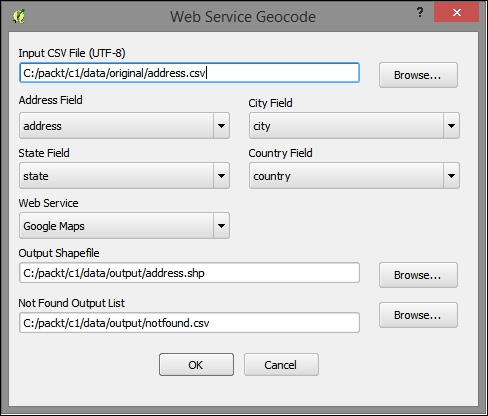Image resolution: width=488 pixels, height=416 pixels.
Task: Click the Input CSV File (UTF-8) label
Action: click(x=72, y=53)
